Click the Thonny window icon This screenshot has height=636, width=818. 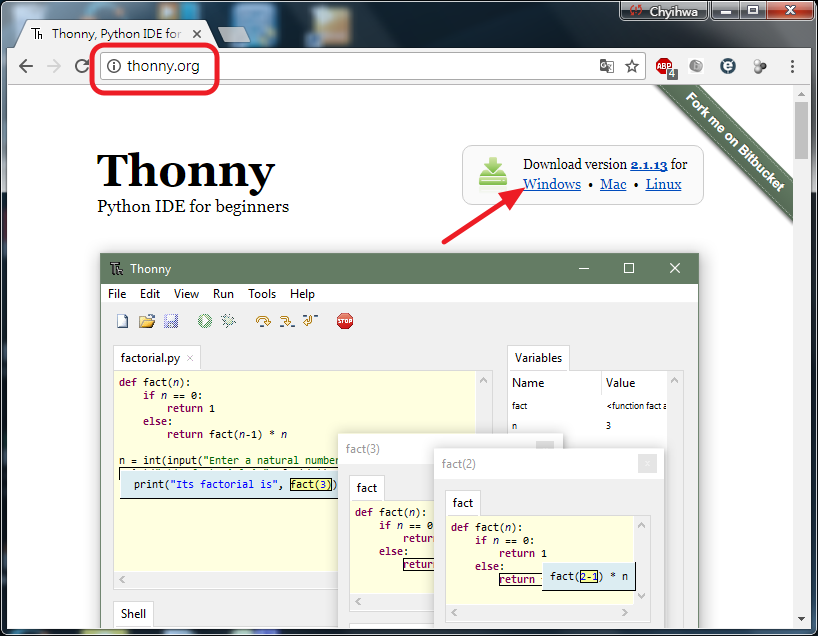pyautogui.click(x=116, y=269)
